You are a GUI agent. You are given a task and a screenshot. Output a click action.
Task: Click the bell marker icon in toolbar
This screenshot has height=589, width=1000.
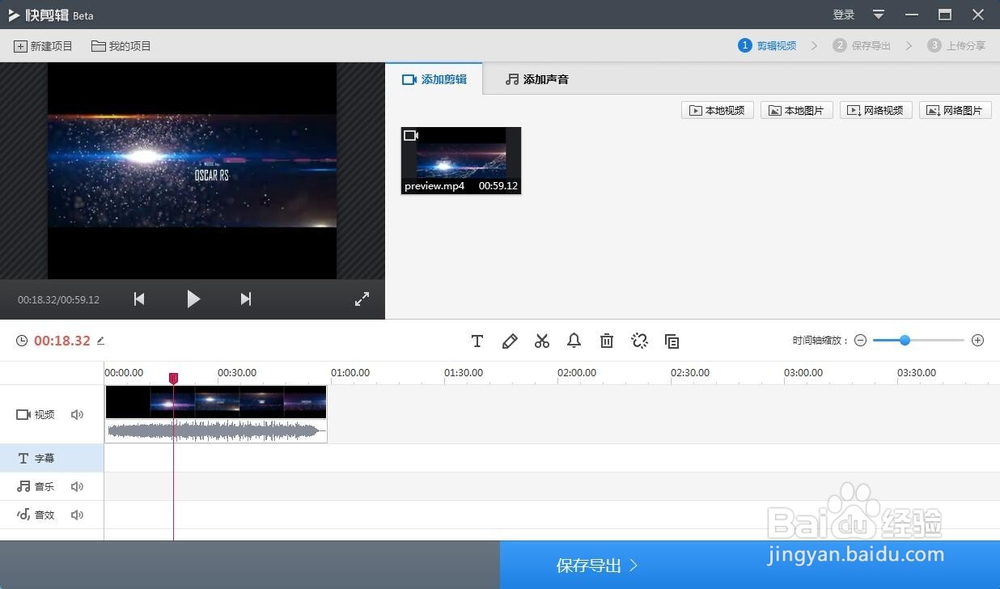574,340
